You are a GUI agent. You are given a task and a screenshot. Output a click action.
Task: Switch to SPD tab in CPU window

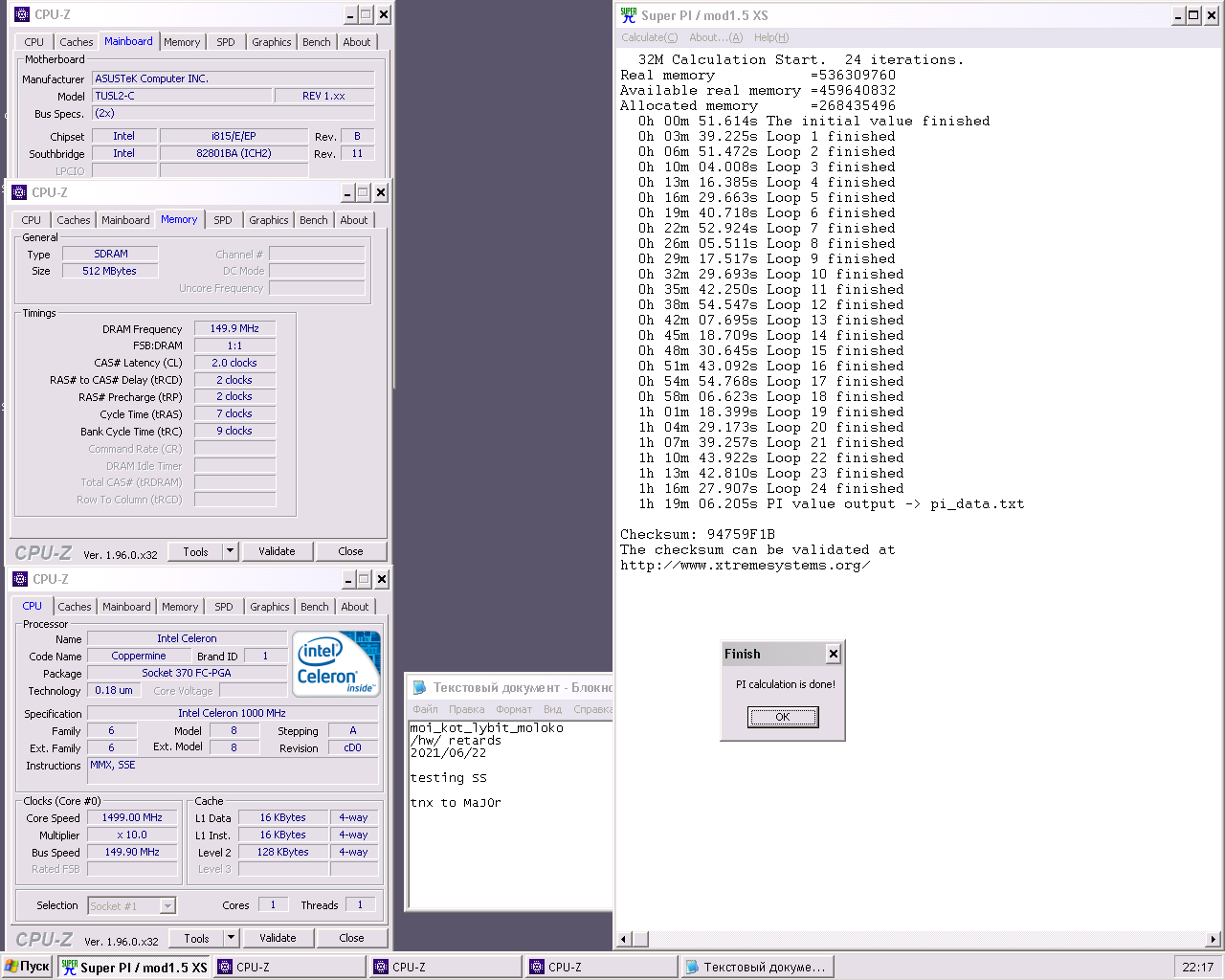[224, 607]
